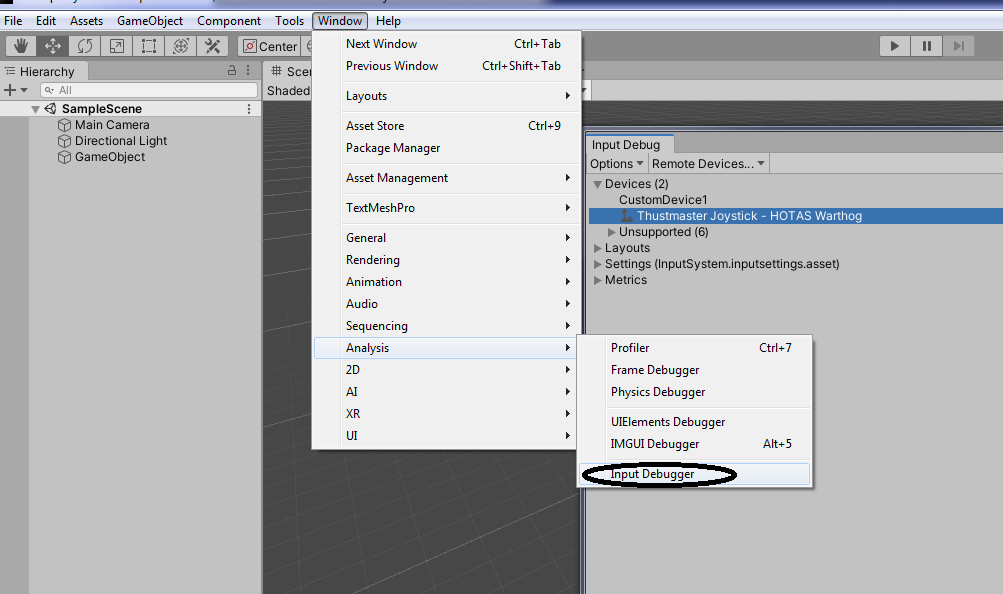The image size is (1003, 594).
Task: Click the Unity scene icon beside SampleScene
Action: click(x=51, y=109)
